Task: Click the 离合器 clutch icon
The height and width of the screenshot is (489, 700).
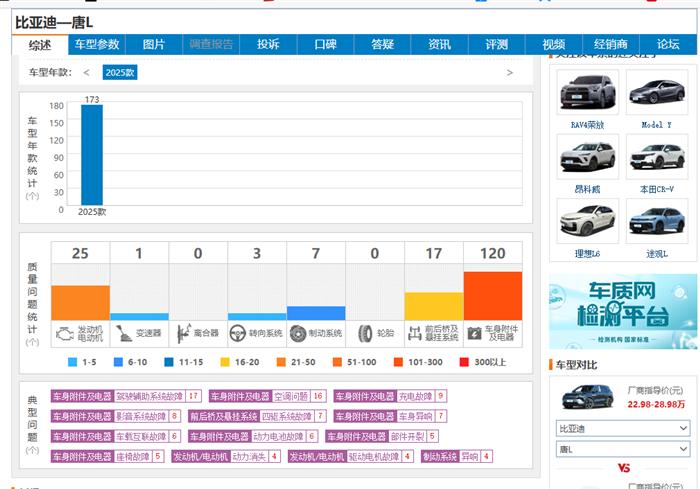Action: coord(183,333)
